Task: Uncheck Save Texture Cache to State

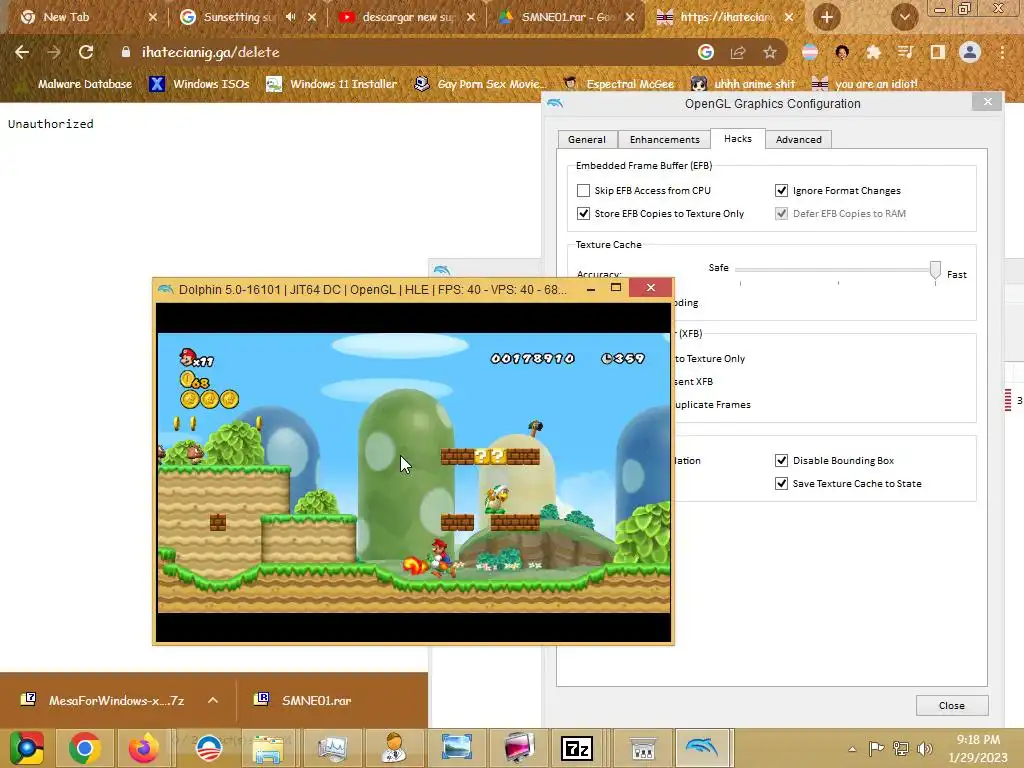Action: point(781,483)
